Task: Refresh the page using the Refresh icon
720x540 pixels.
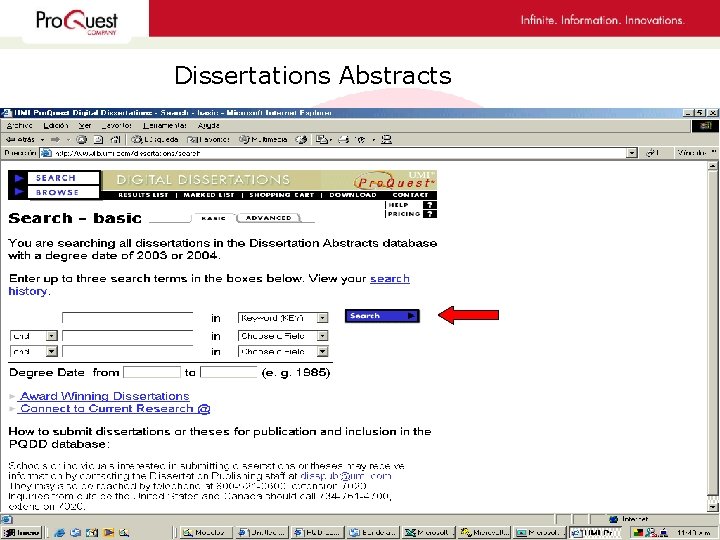Action: [x=98, y=140]
